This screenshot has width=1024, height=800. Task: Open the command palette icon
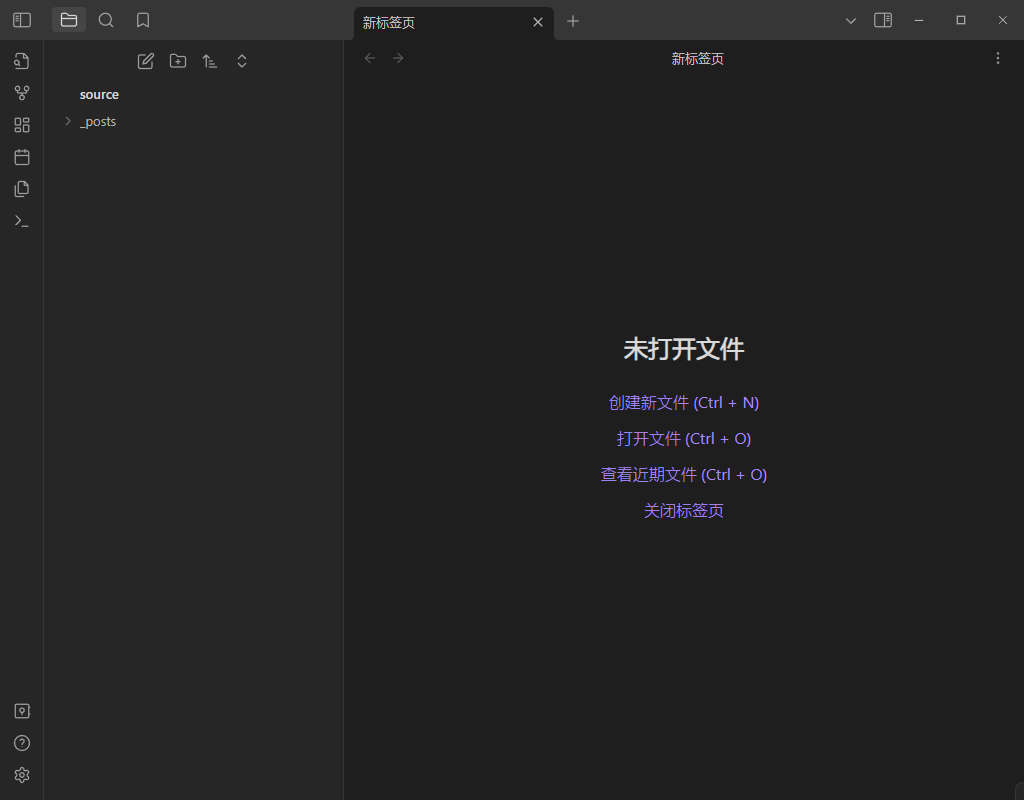[22, 221]
